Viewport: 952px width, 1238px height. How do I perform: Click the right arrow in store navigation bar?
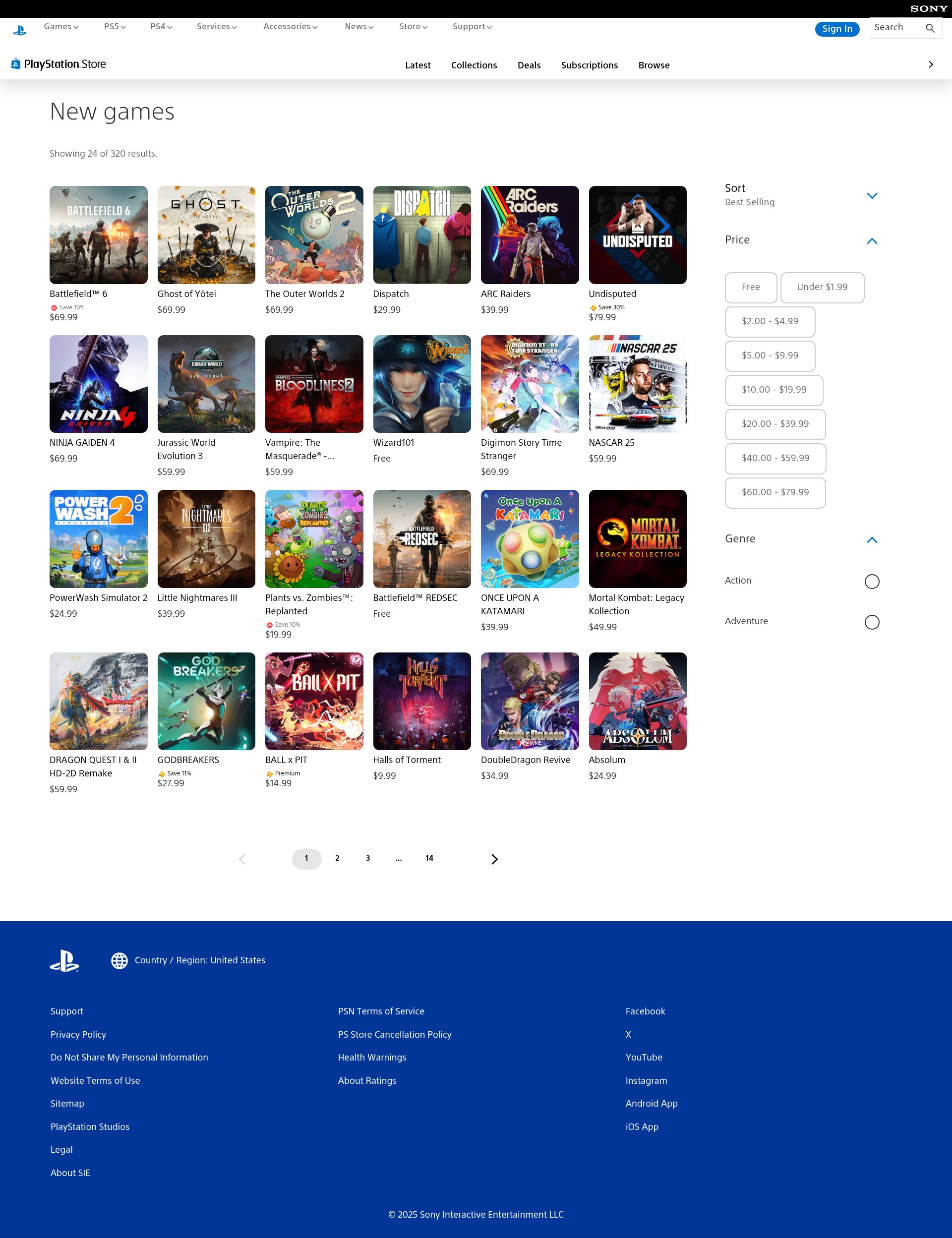pyautogui.click(x=931, y=64)
